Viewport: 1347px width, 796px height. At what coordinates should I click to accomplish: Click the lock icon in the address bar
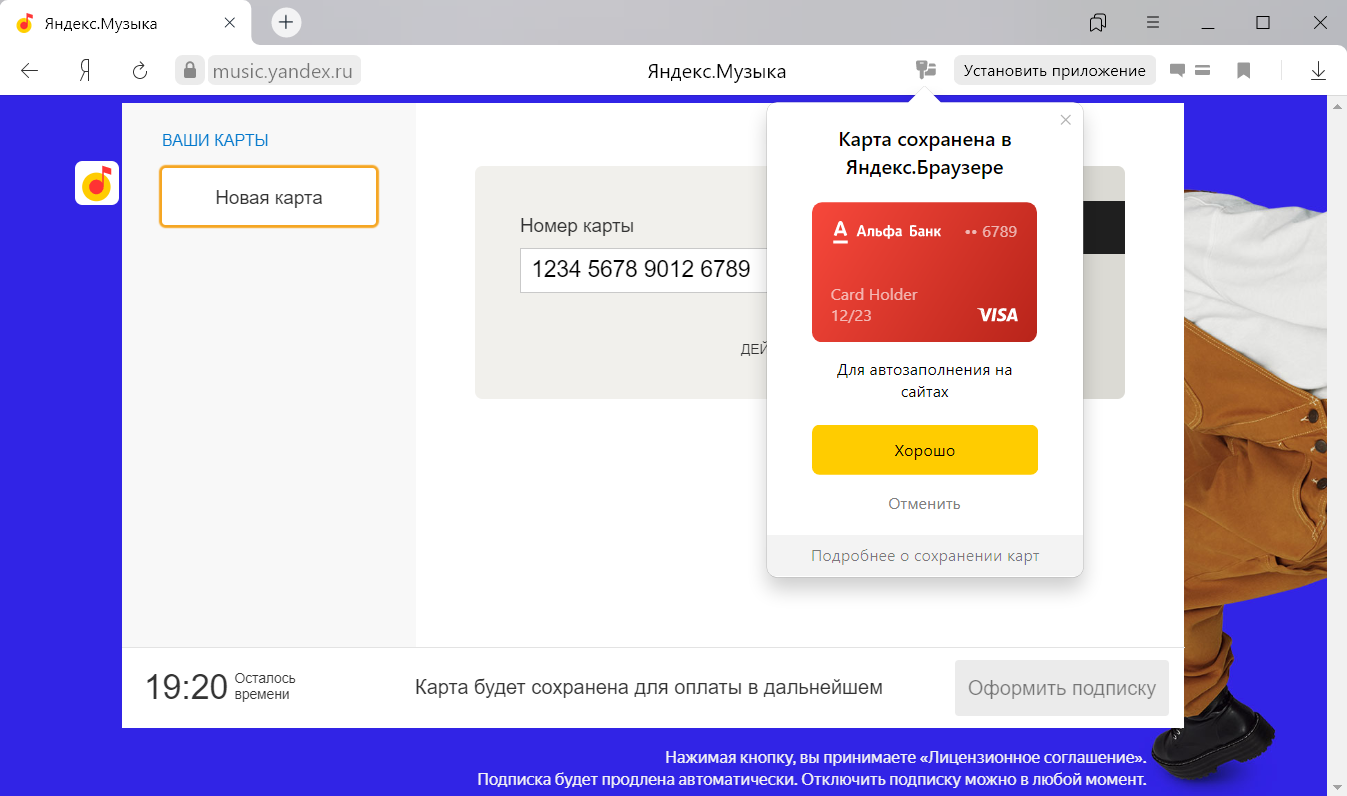(x=189, y=70)
